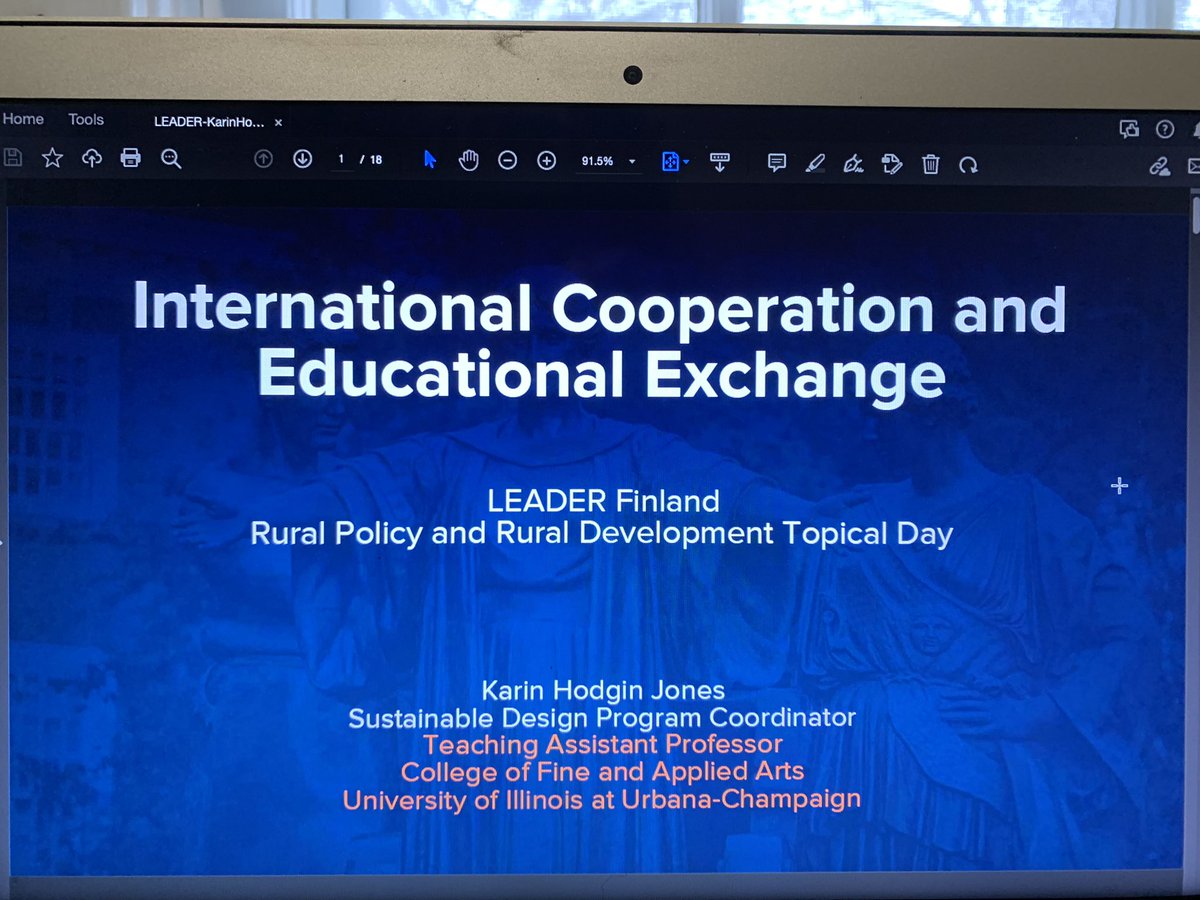Close the LEADER-KarinHo... document tab
This screenshot has height=900, width=1200.
click(x=279, y=122)
